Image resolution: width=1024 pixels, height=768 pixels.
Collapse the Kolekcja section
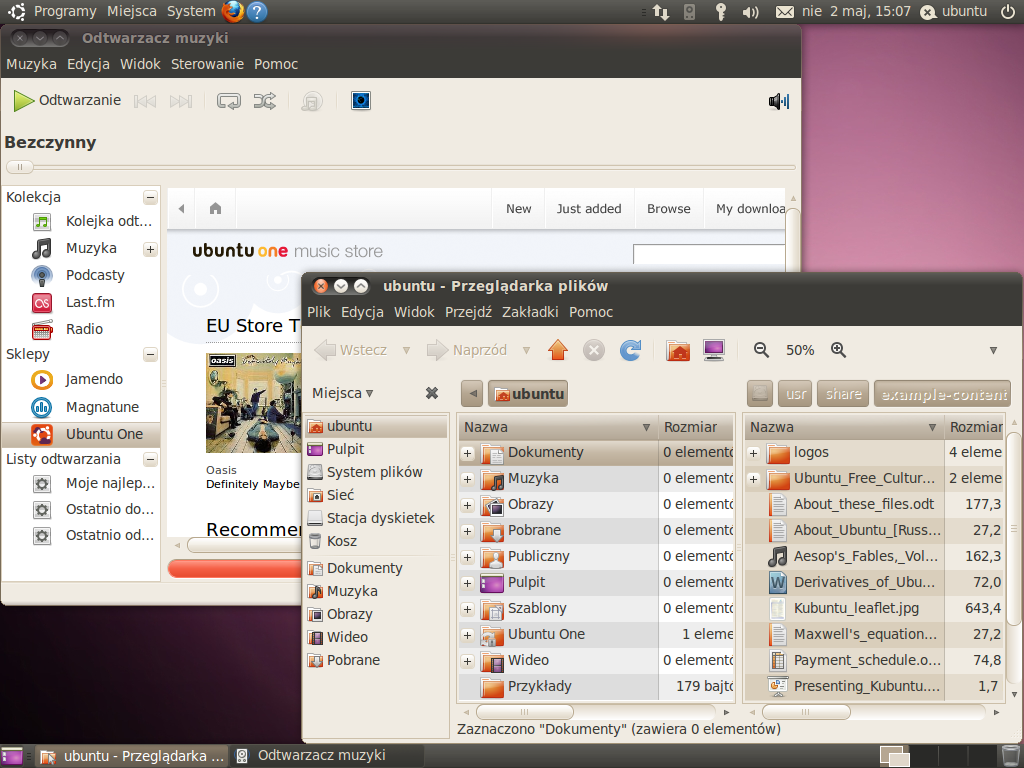[150, 197]
